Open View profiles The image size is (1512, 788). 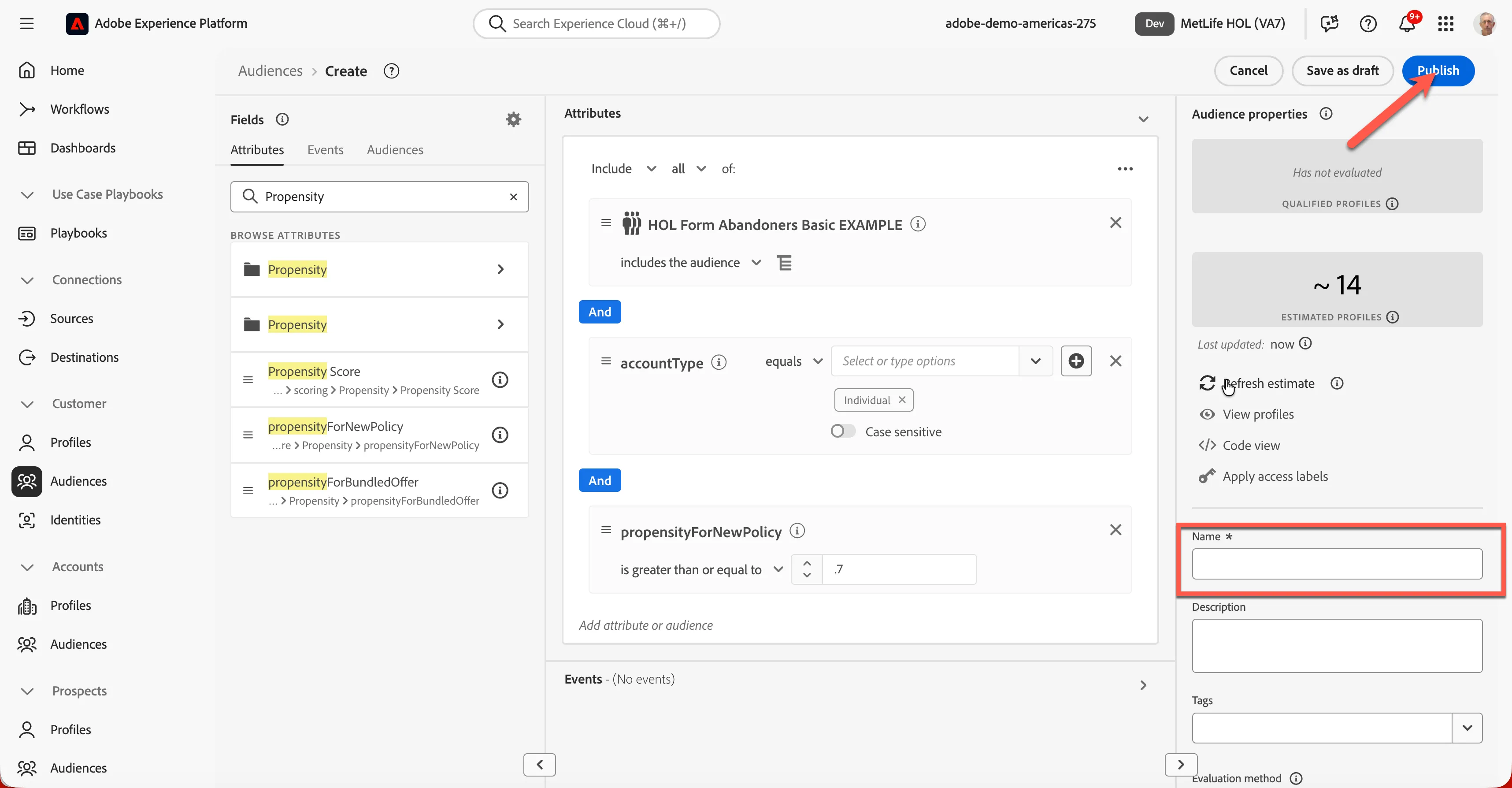1247,415
